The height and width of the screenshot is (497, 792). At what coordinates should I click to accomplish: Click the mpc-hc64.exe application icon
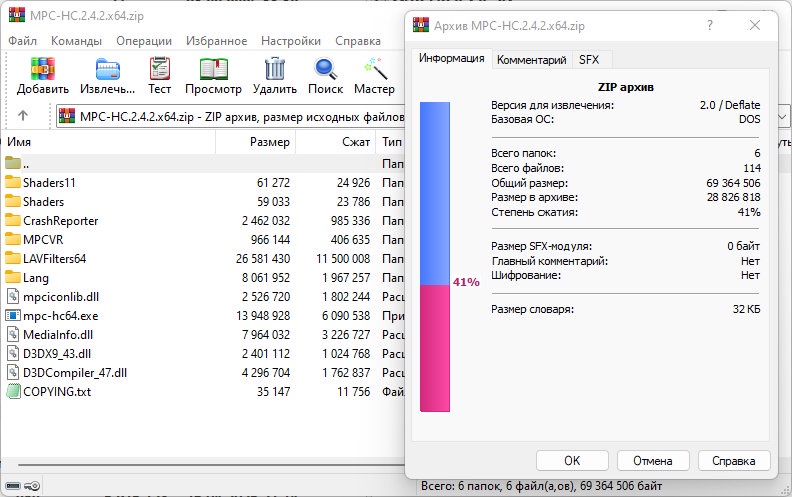(x=13, y=316)
